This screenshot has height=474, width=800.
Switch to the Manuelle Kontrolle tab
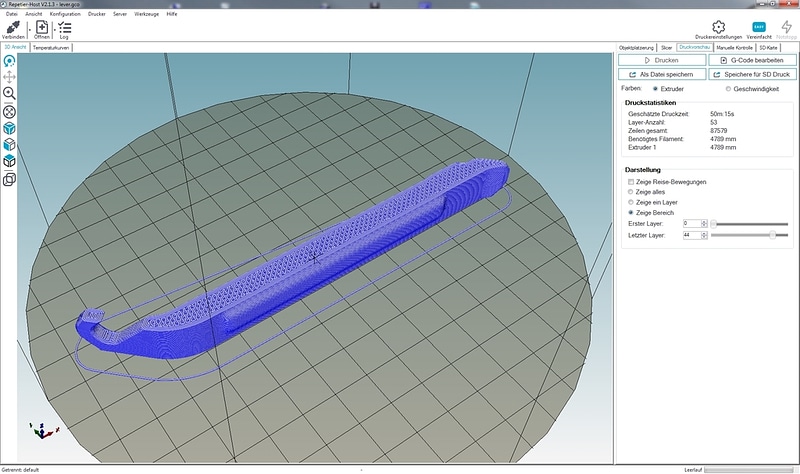[x=734, y=47]
